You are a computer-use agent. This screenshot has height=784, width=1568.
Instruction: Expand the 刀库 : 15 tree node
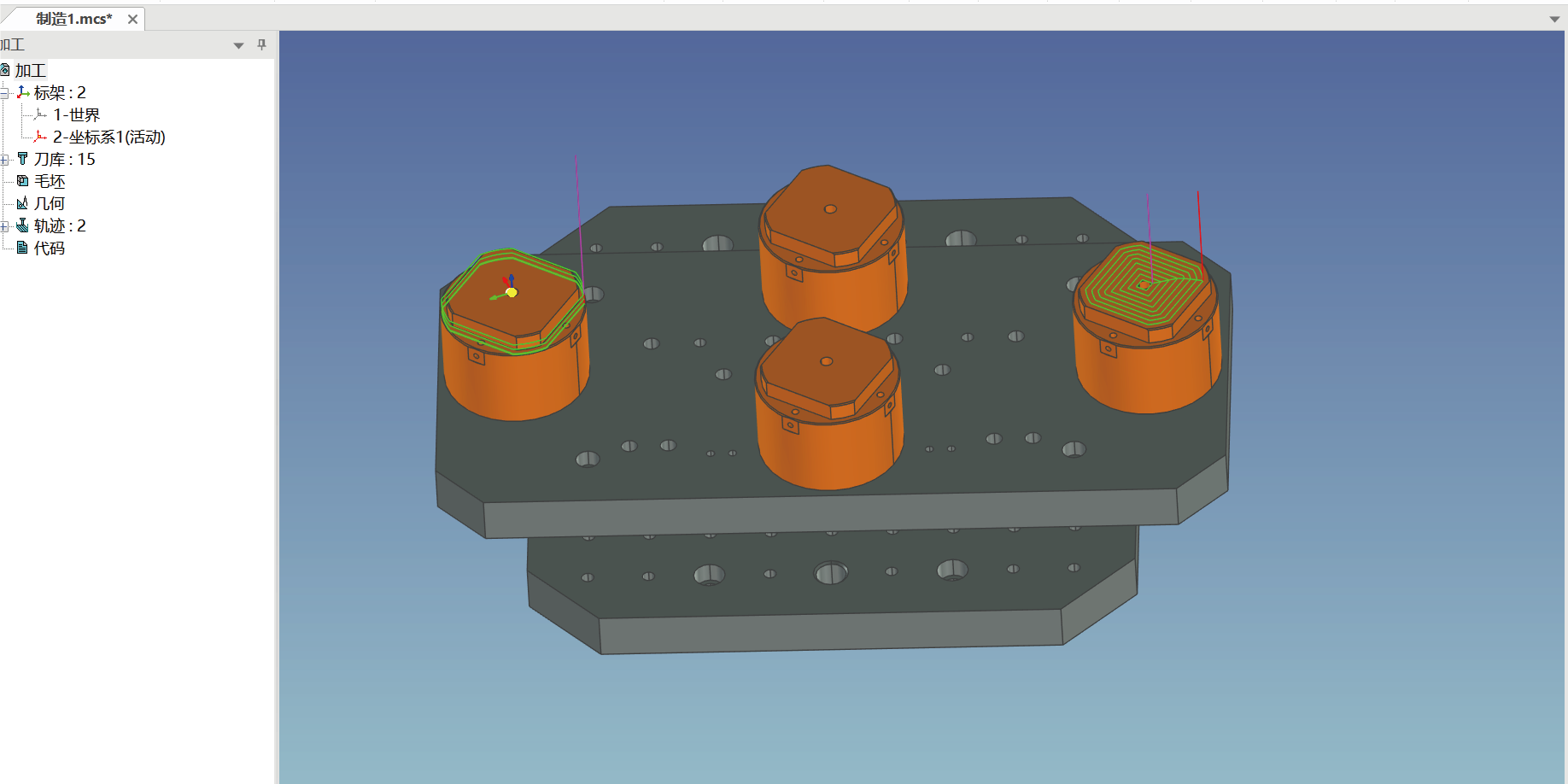click(4, 159)
